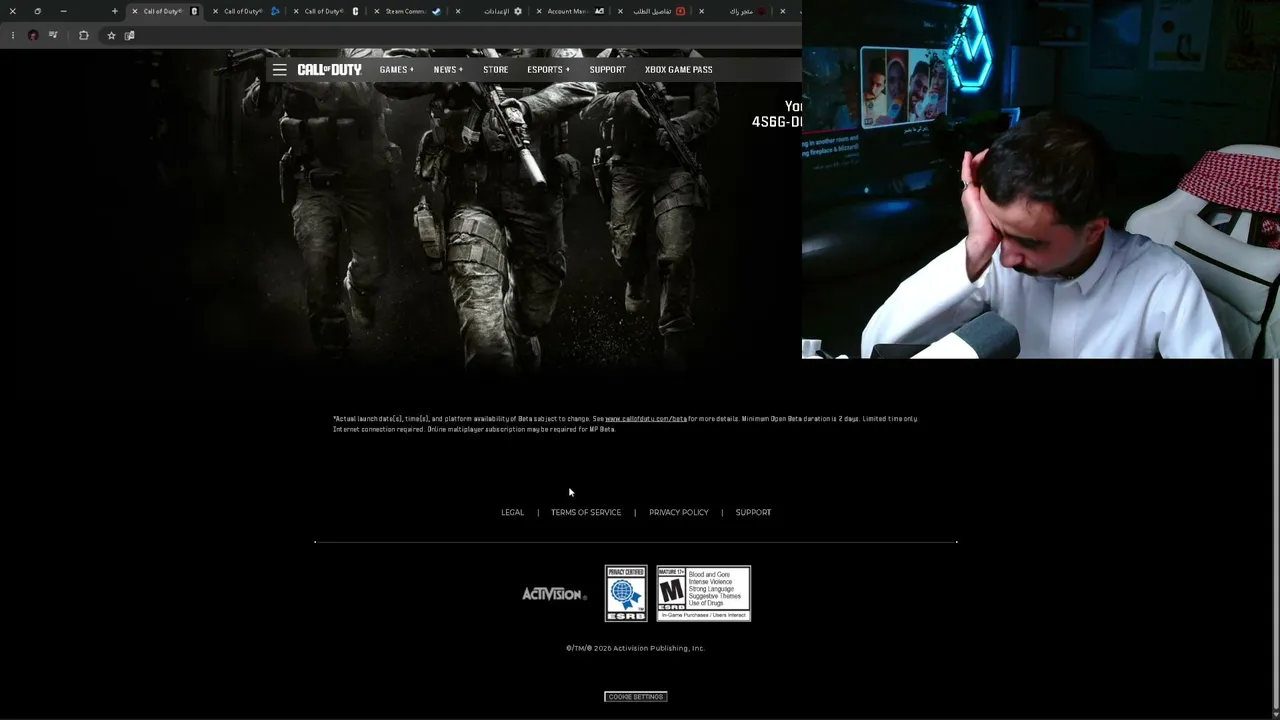1280x720 pixels.
Task: Close the Steam Community tab
Action: point(376,11)
